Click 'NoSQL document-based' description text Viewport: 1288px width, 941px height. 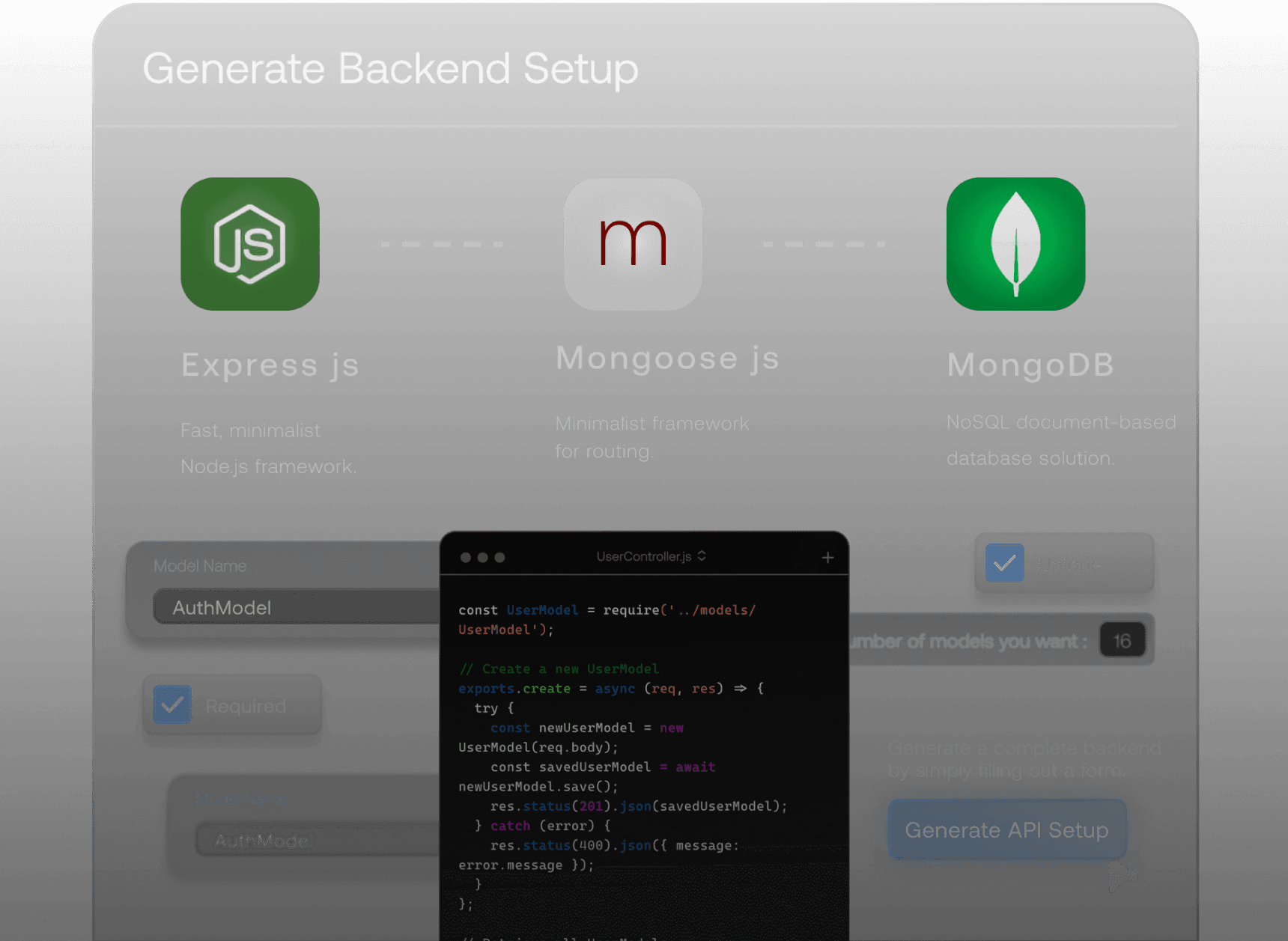1061,422
